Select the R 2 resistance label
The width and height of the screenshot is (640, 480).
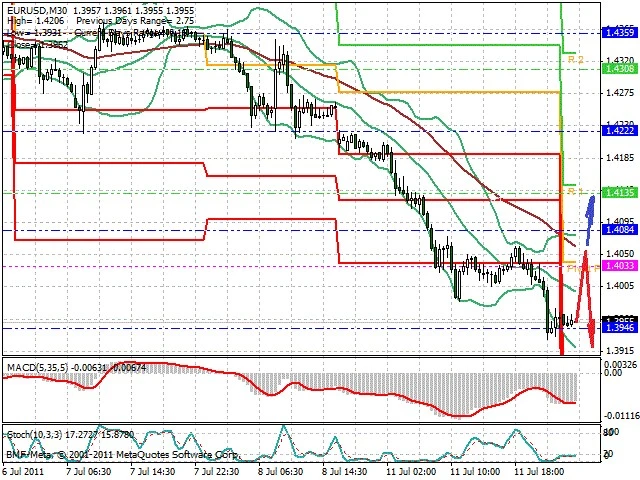point(576,60)
